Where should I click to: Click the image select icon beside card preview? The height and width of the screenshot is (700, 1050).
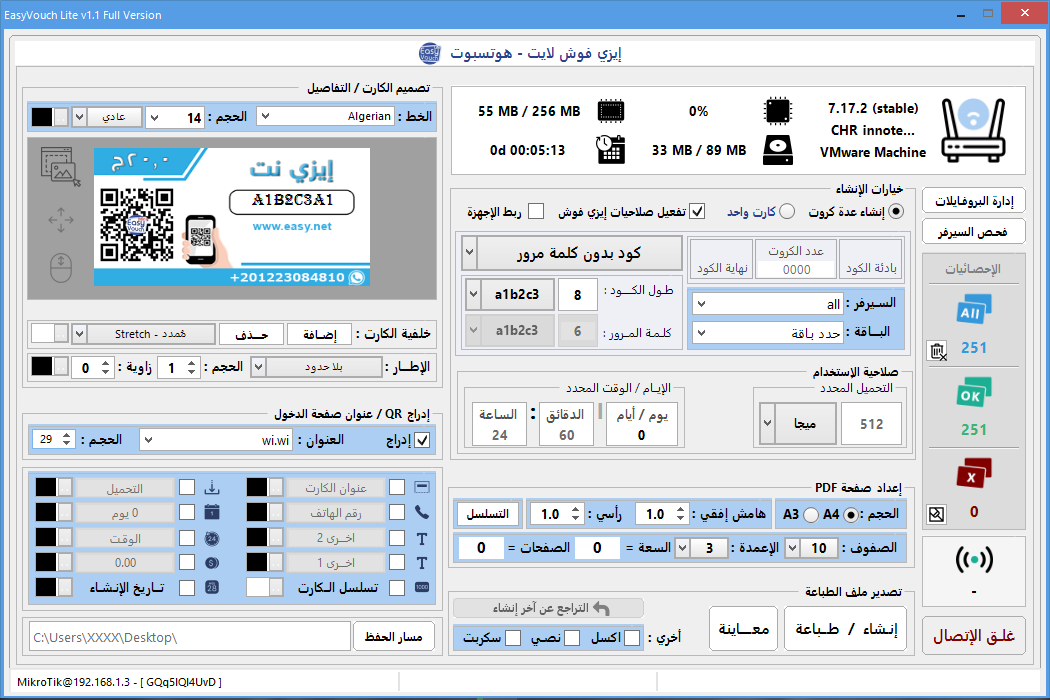(x=60, y=164)
